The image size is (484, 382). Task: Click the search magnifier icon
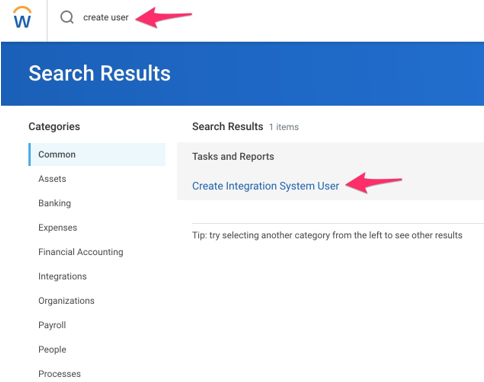pyautogui.click(x=67, y=17)
